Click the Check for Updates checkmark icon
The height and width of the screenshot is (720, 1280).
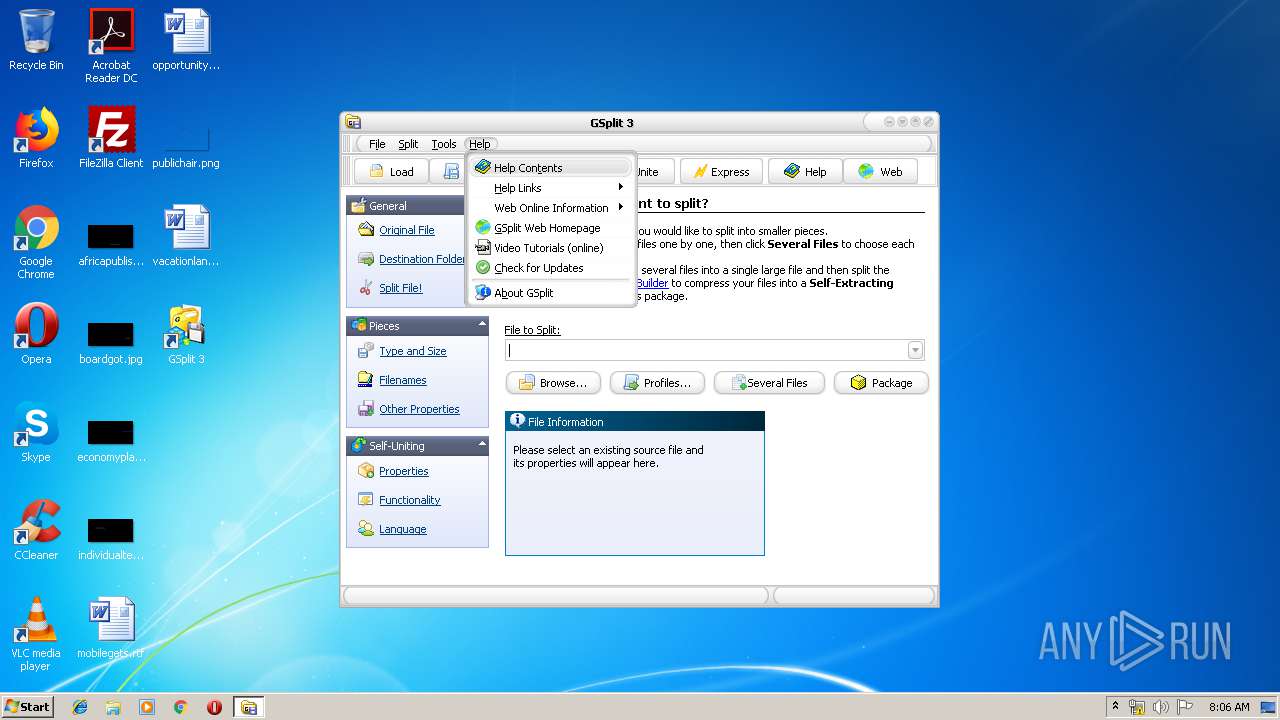(x=483, y=268)
